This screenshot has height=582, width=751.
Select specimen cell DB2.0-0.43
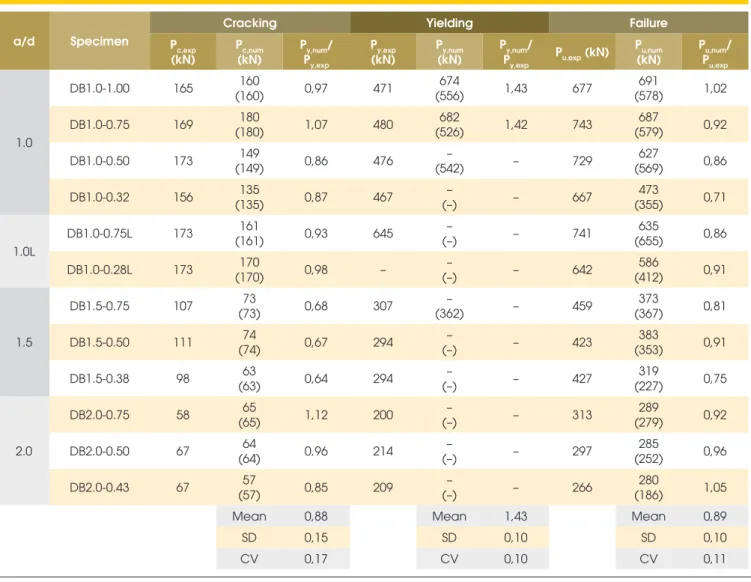(x=99, y=488)
